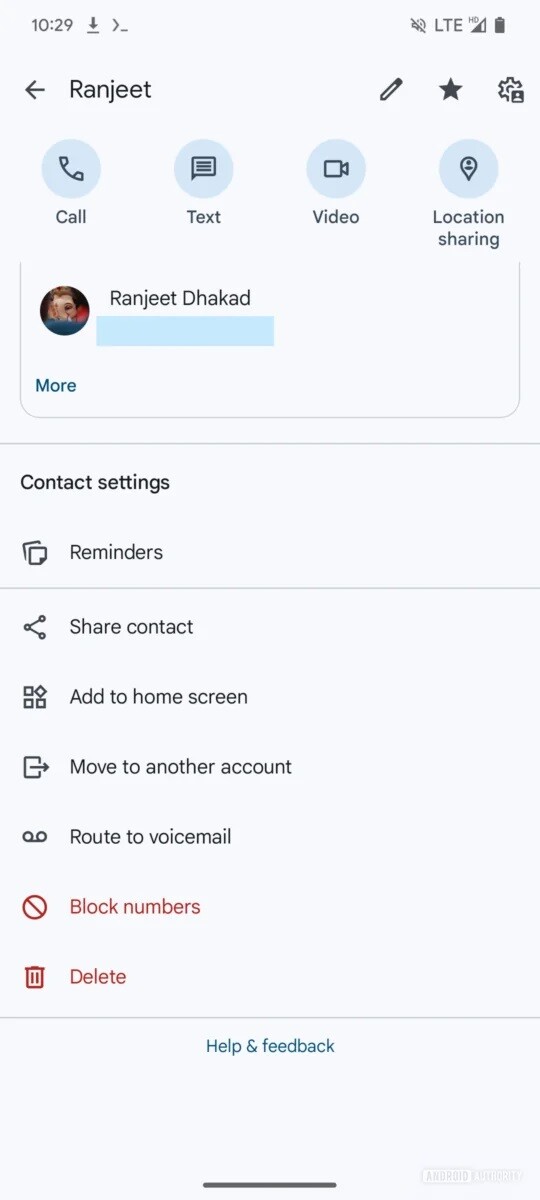Tap the back arrow icon
This screenshot has width=540, height=1200.
(x=35, y=90)
